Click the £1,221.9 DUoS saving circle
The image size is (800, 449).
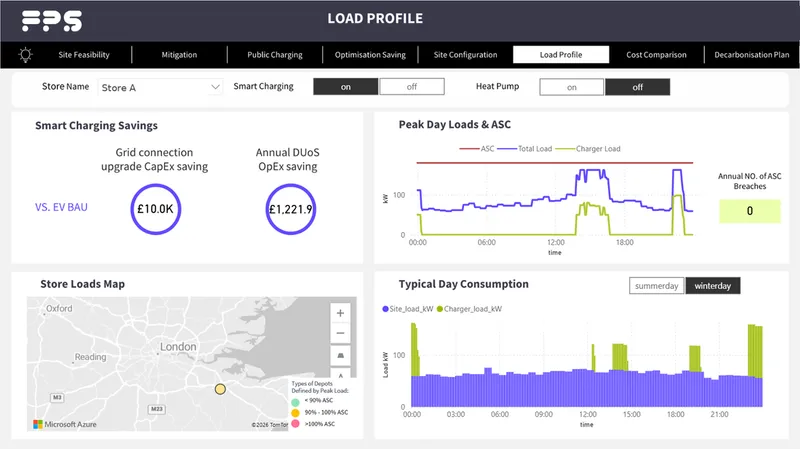point(290,209)
